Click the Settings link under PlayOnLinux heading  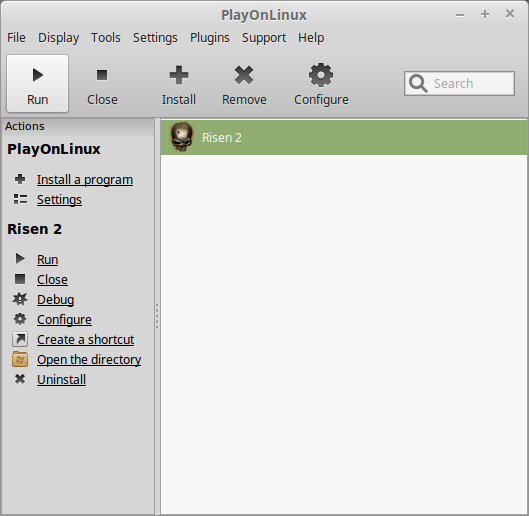[x=59, y=199]
